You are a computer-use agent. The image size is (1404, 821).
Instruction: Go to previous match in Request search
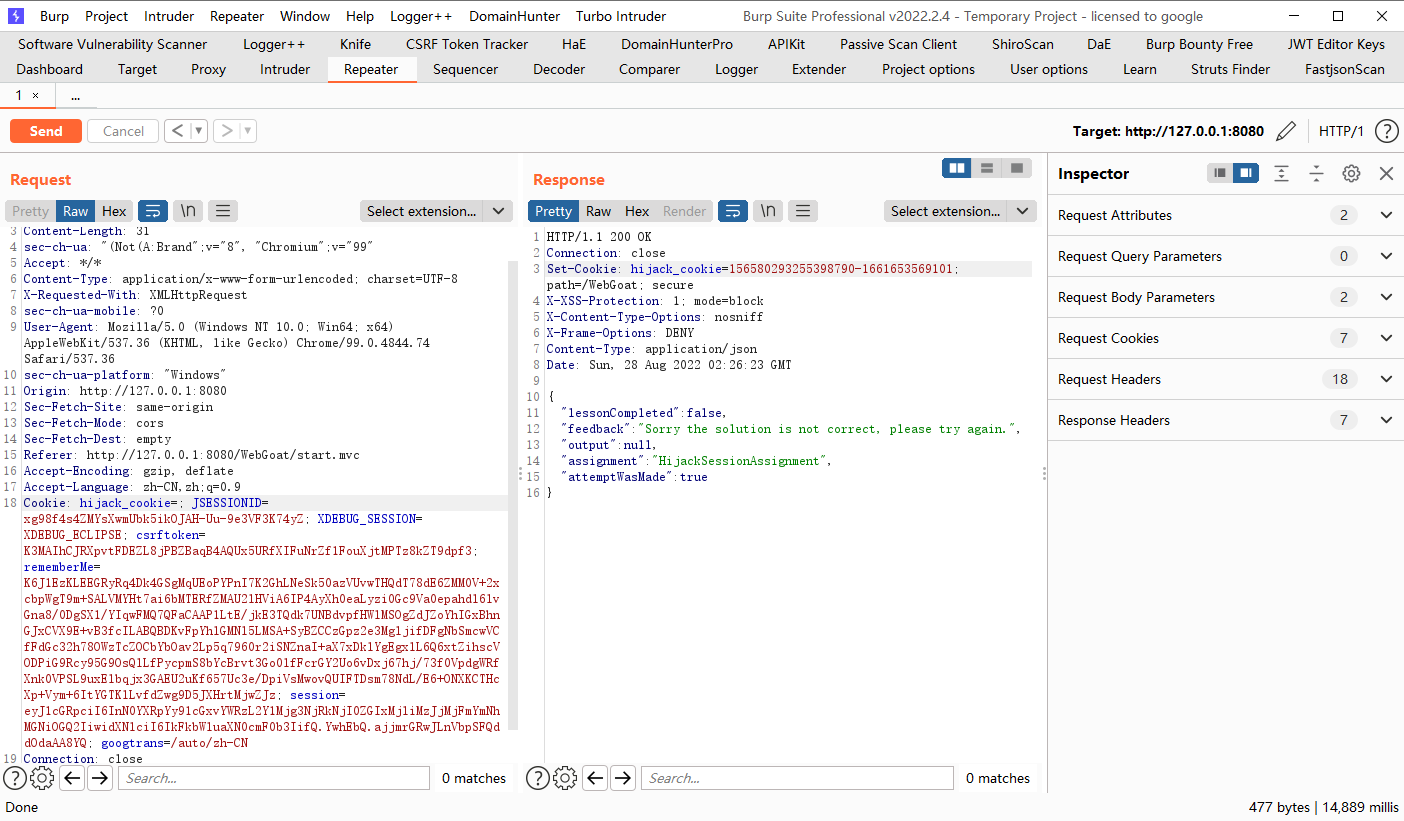click(x=72, y=778)
